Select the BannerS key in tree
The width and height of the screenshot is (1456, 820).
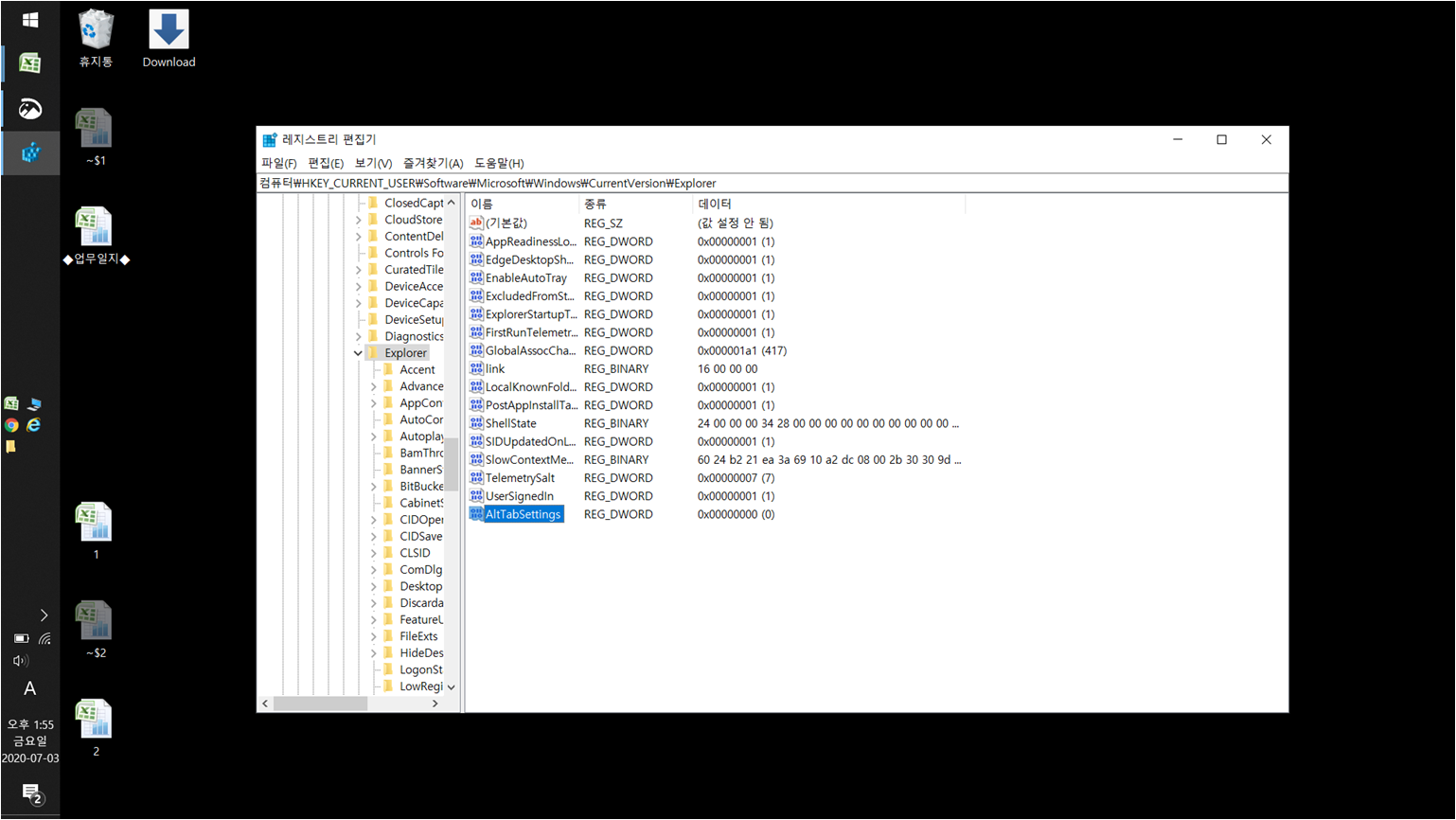(421, 470)
